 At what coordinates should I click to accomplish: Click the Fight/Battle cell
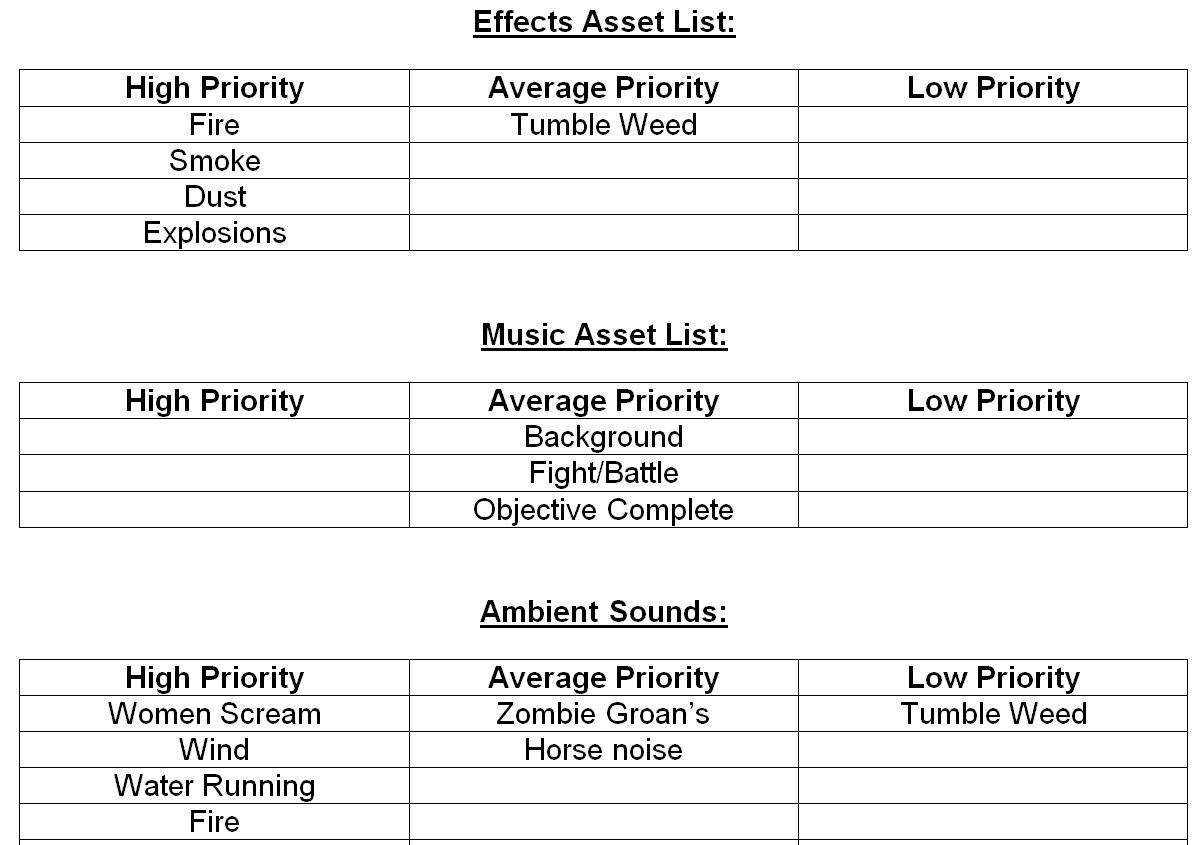604,473
